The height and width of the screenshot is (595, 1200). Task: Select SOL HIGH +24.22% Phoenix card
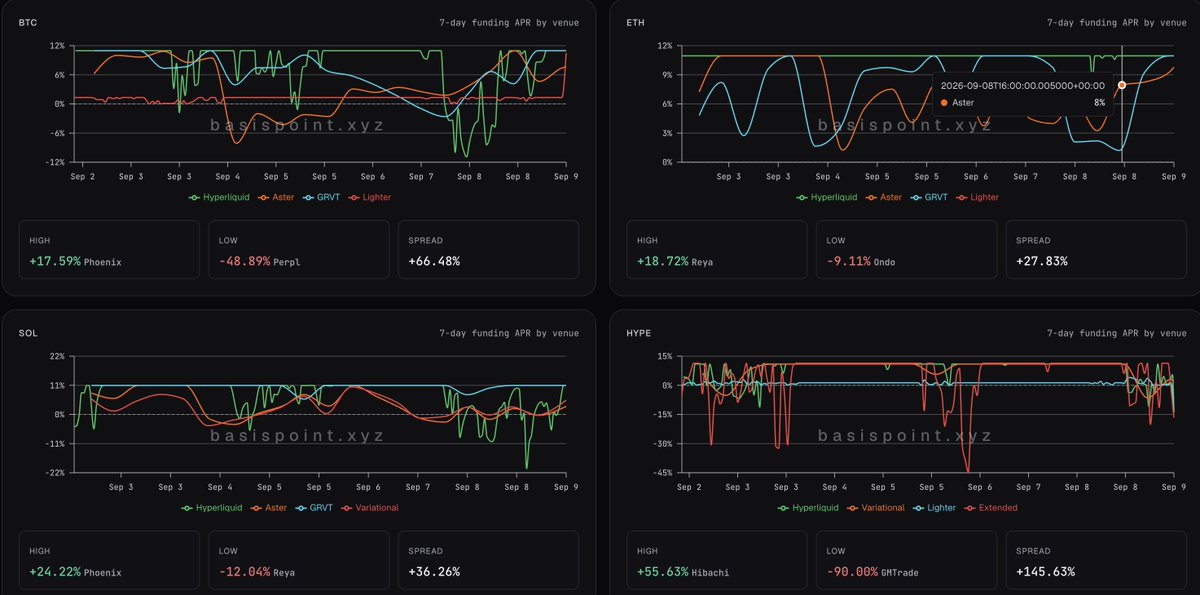(x=108, y=560)
